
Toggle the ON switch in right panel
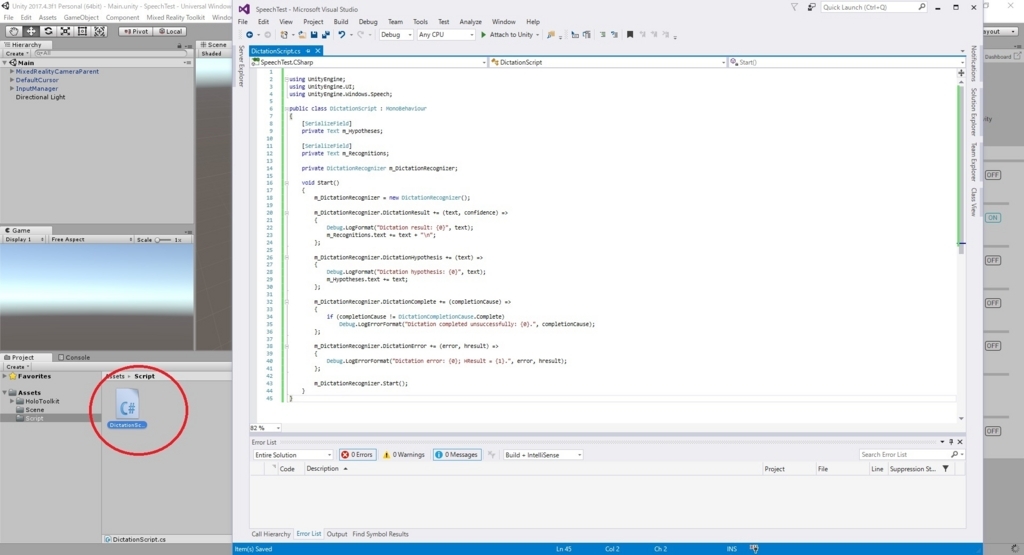pos(993,217)
